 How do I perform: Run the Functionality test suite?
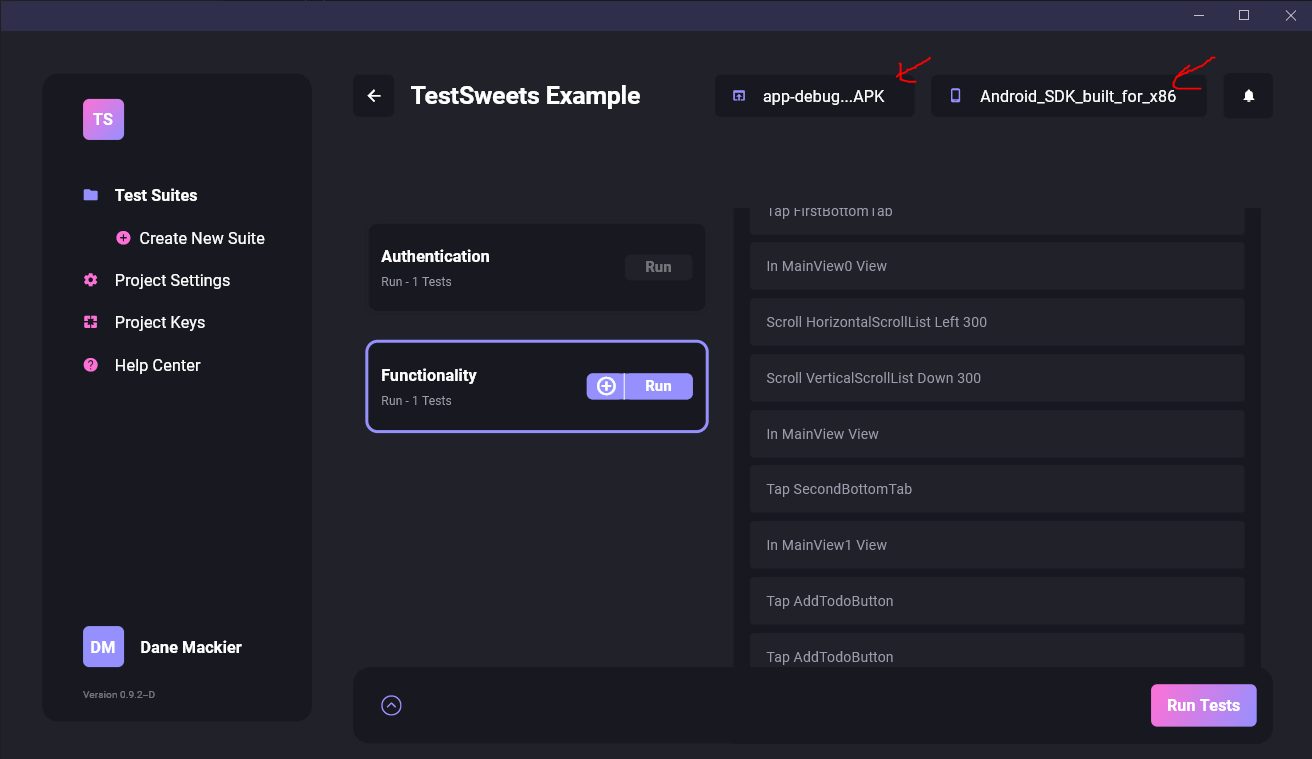[658, 386]
